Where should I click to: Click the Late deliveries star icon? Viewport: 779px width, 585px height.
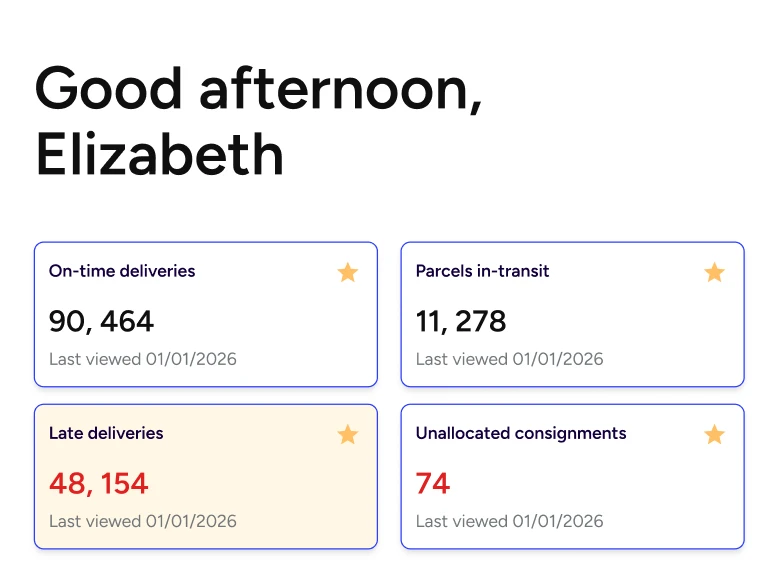pos(347,434)
